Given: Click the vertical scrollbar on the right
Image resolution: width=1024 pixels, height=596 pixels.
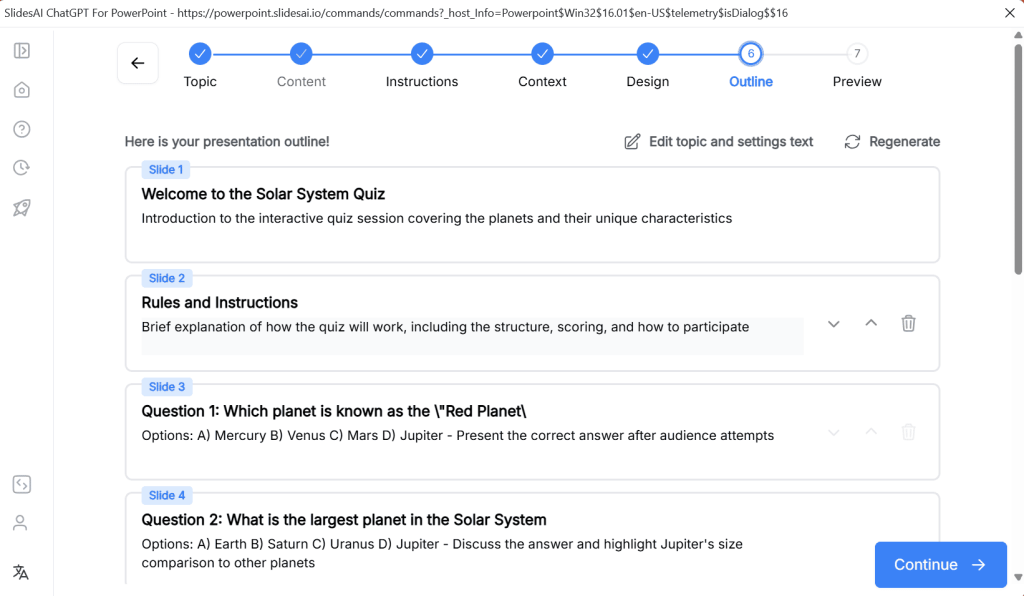Looking at the screenshot, I should (x=1018, y=160).
